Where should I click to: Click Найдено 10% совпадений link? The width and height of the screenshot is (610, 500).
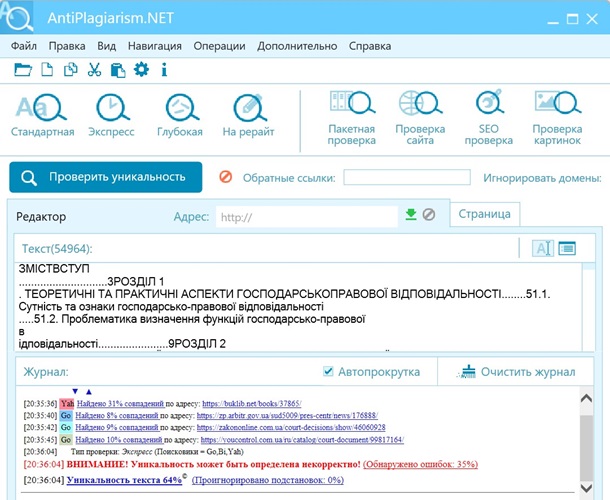pos(119,440)
